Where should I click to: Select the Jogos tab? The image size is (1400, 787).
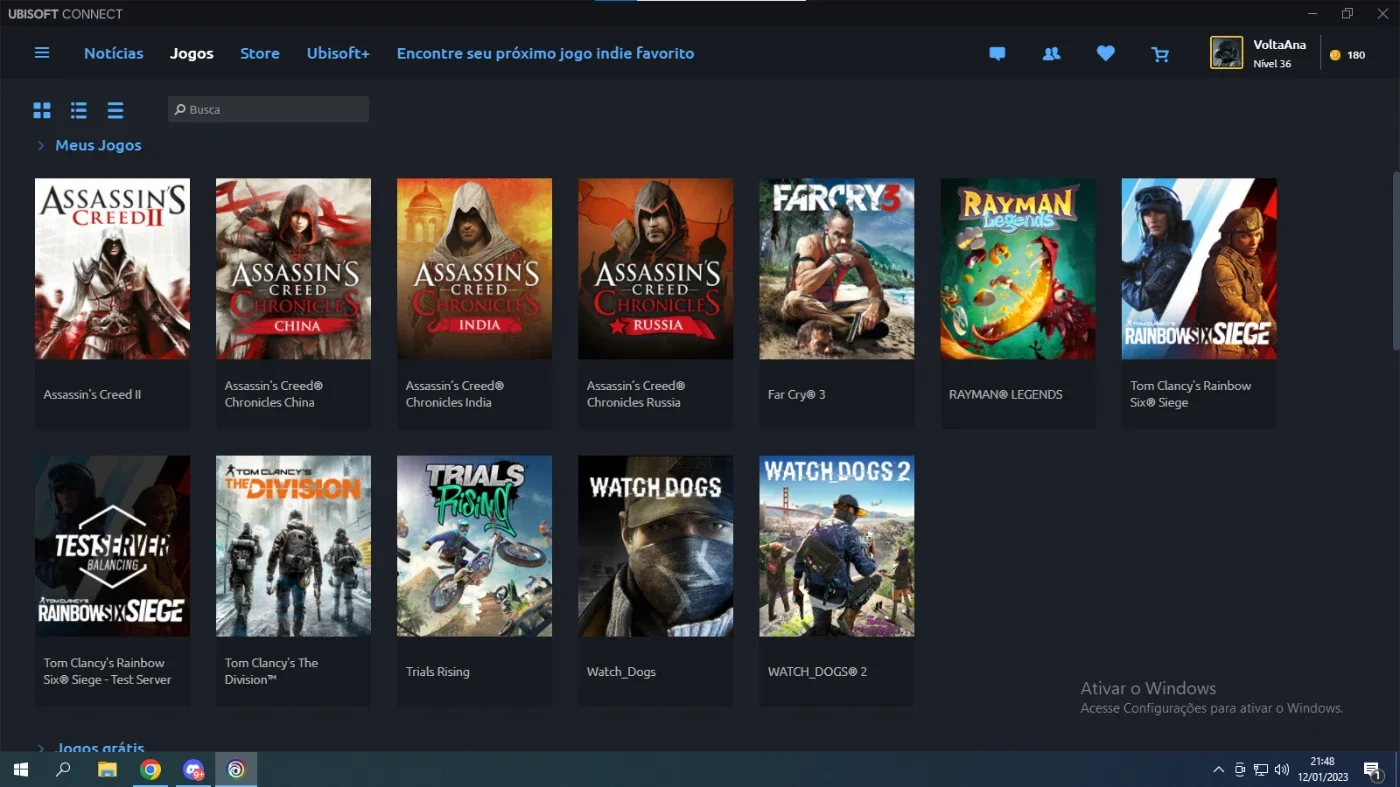(191, 53)
